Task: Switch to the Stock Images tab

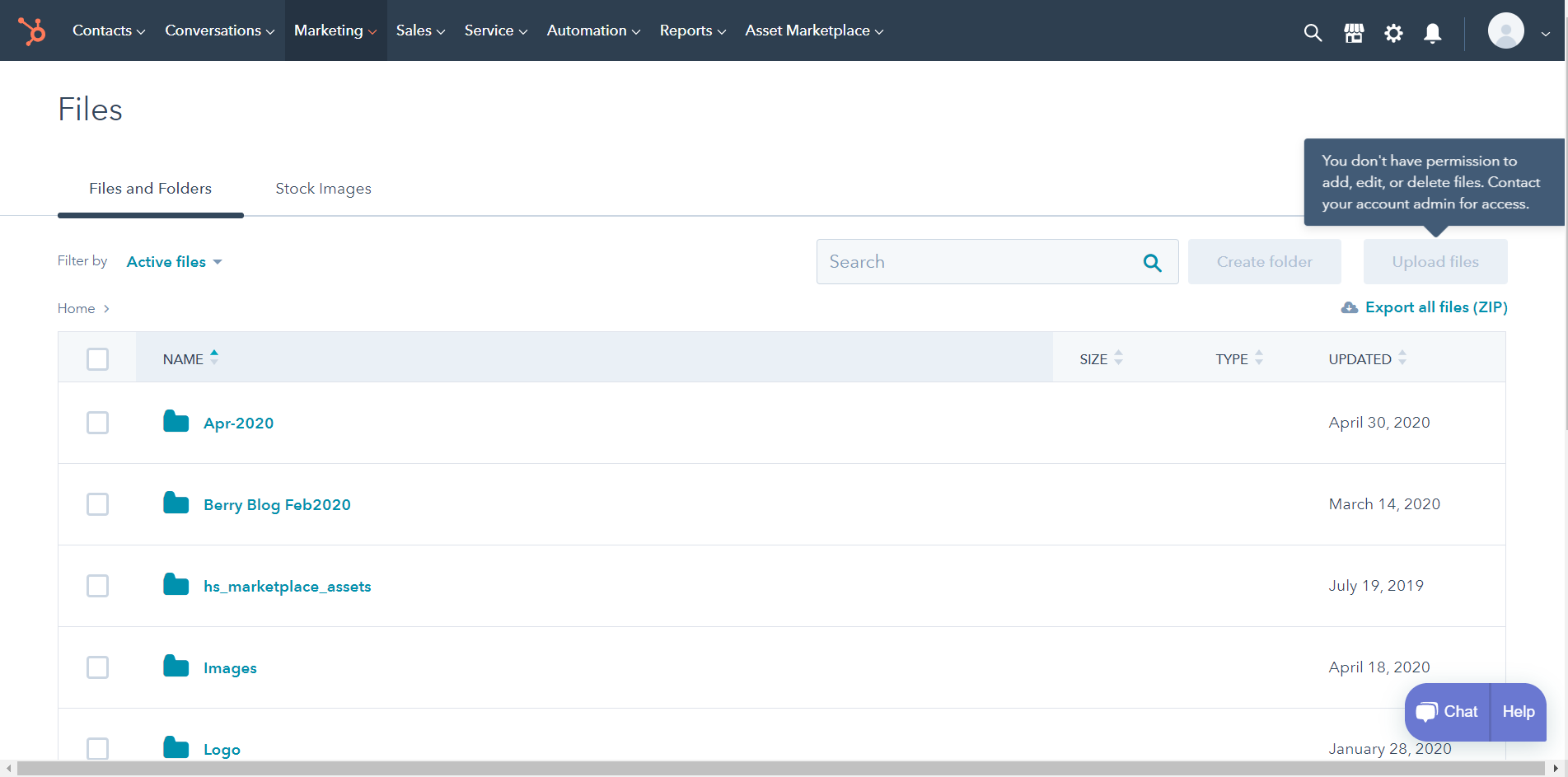Action: (323, 188)
